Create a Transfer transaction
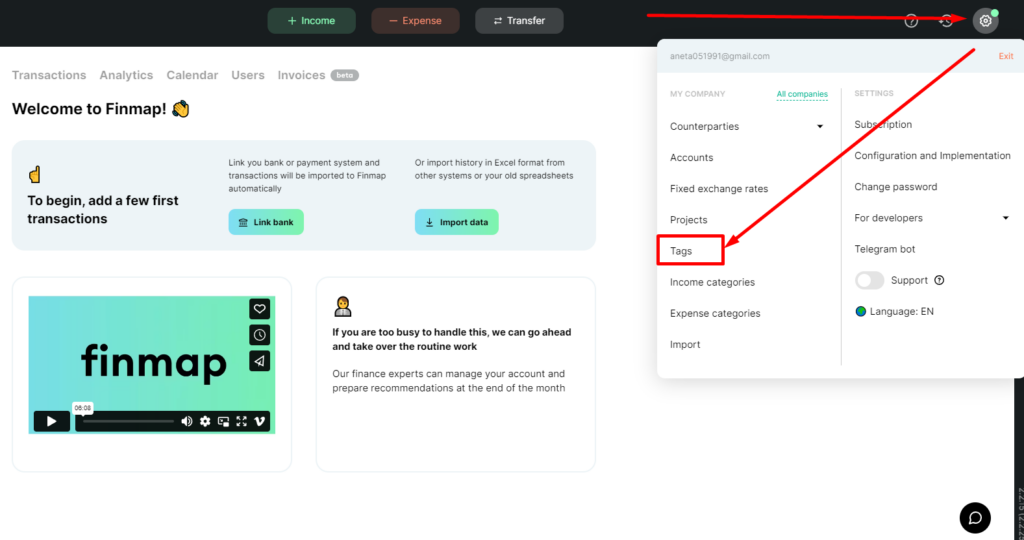The image size is (1024, 540). pyautogui.click(x=519, y=21)
